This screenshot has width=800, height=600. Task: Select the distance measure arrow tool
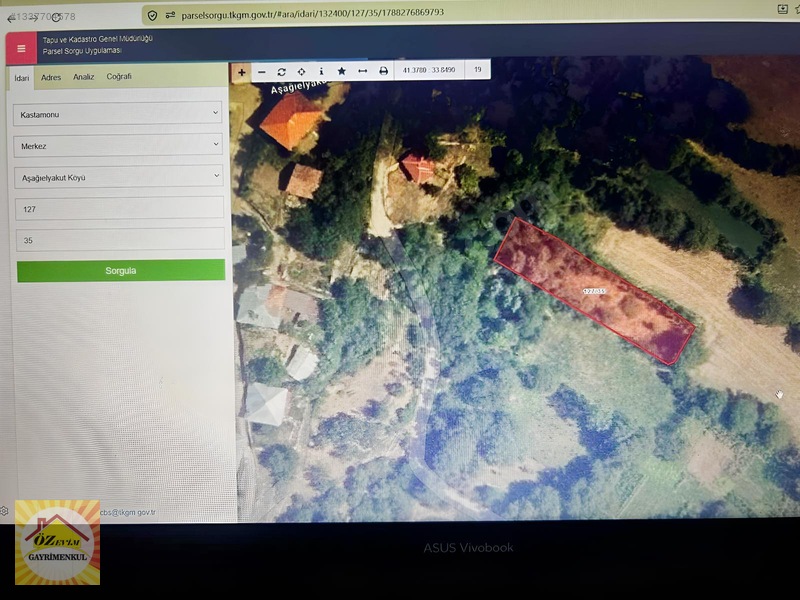pos(363,71)
